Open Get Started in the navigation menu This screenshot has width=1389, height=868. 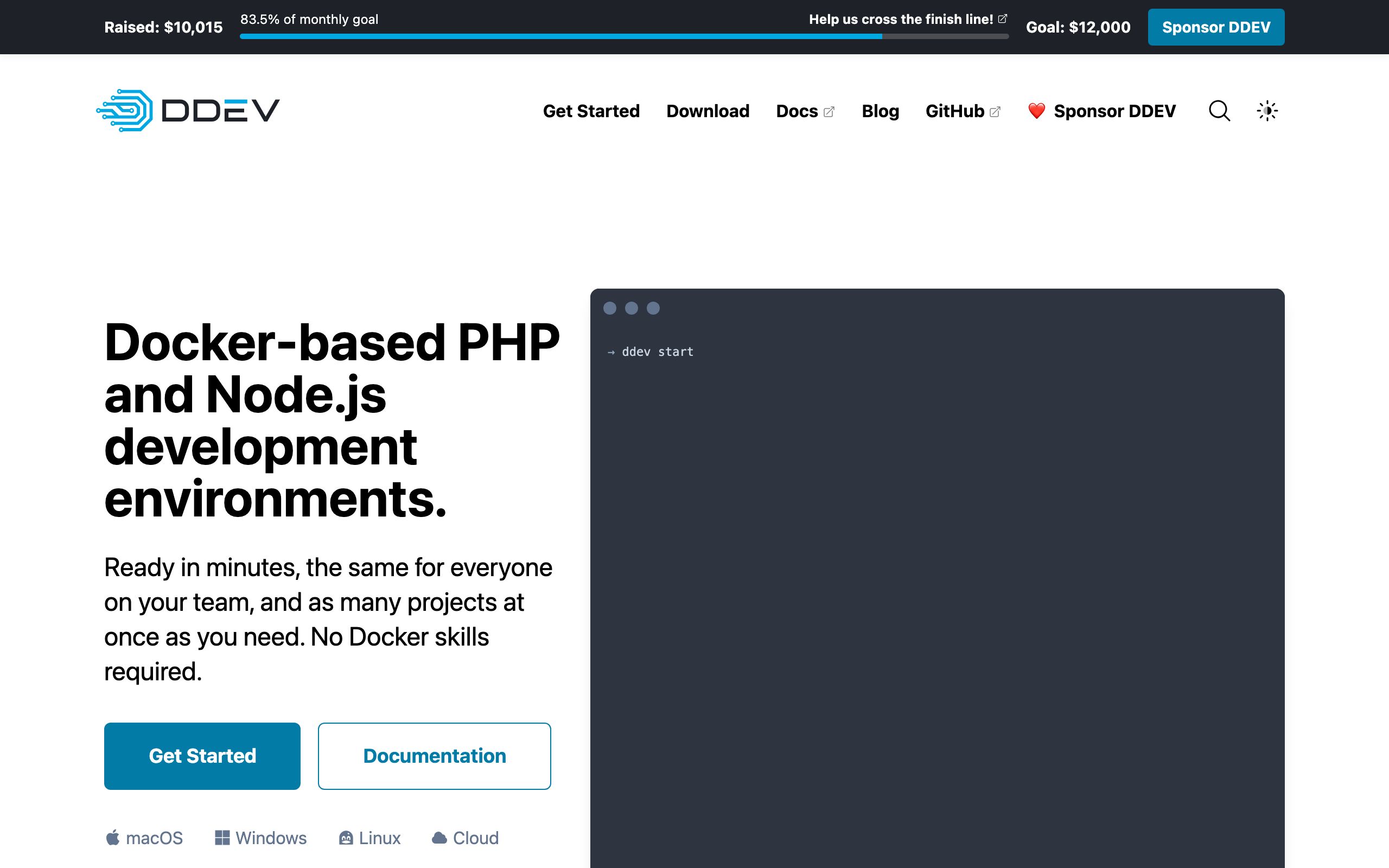tap(591, 111)
